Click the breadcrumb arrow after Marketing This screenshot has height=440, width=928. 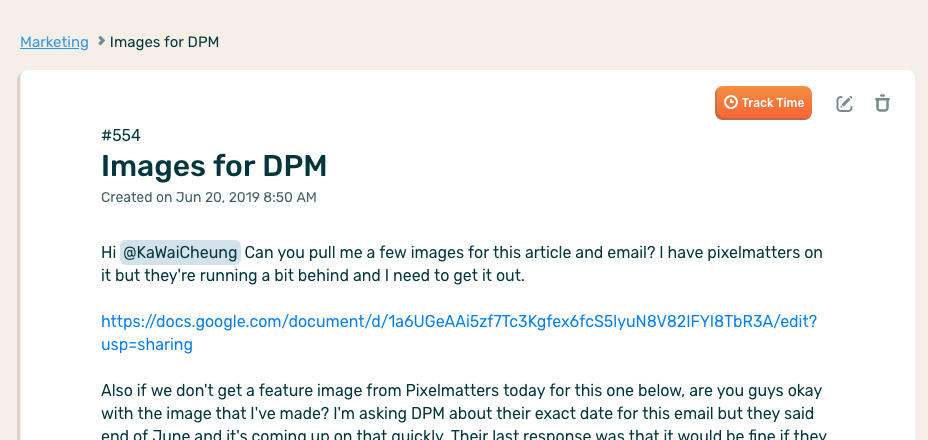coord(101,42)
